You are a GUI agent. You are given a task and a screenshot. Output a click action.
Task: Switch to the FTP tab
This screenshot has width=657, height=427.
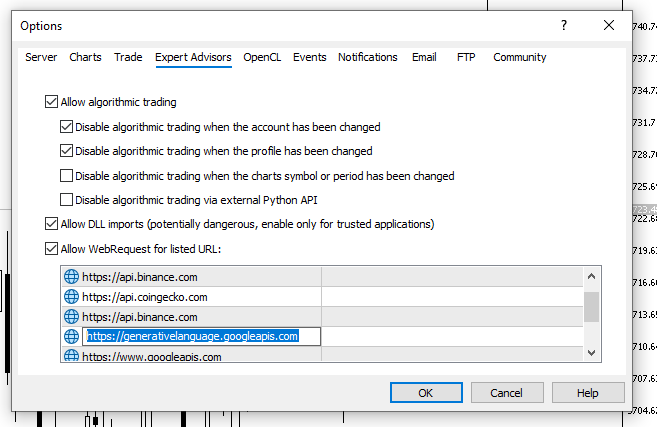click(466, 57)
